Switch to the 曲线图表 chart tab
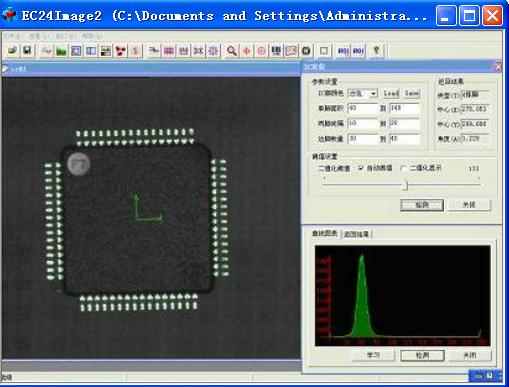The height and width of the screenshot is (387, 509). 325,234
